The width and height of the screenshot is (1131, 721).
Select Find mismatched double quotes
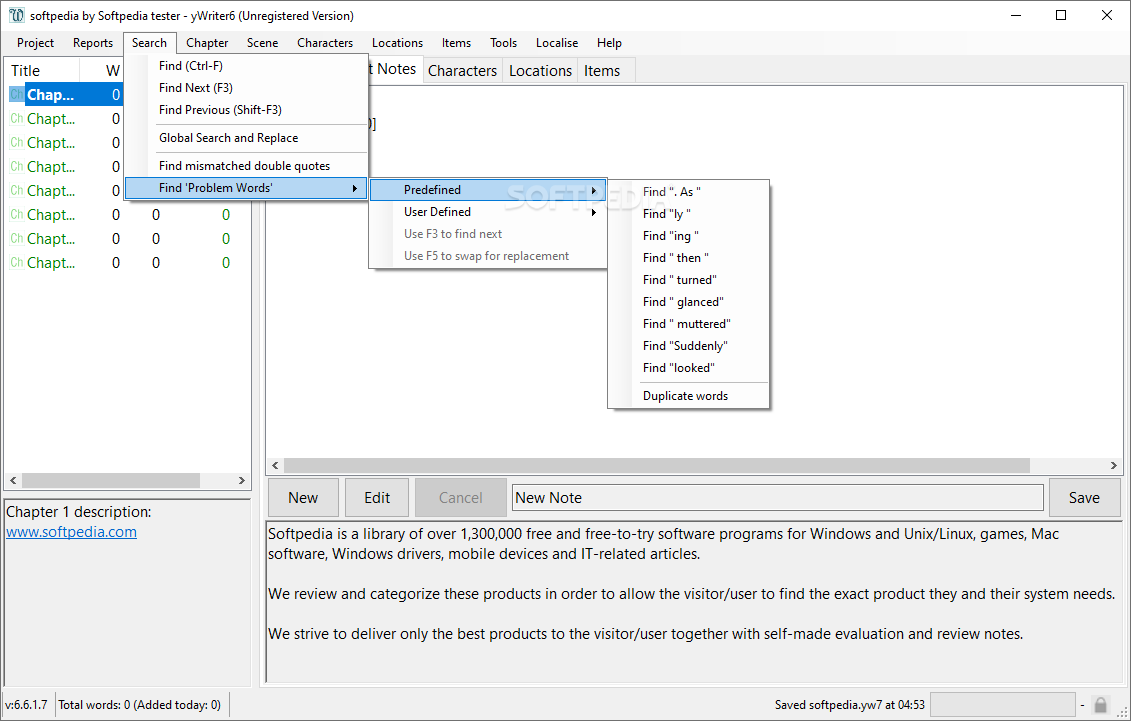[246, 166]
